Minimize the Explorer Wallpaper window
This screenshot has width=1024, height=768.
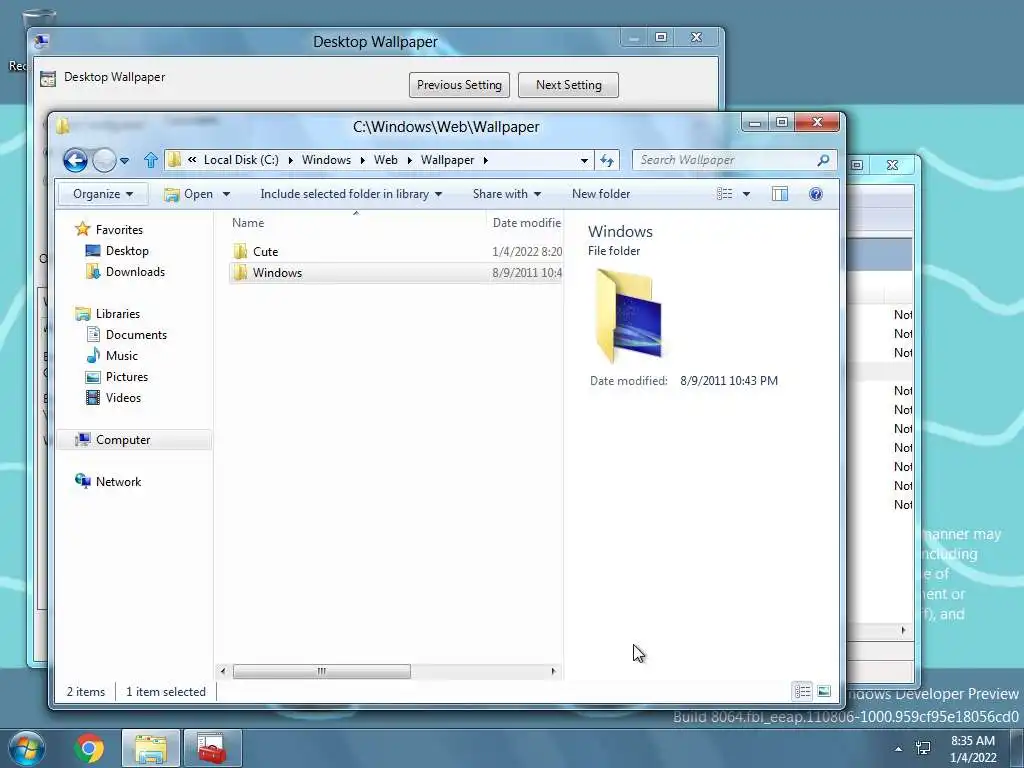point(755,122)
